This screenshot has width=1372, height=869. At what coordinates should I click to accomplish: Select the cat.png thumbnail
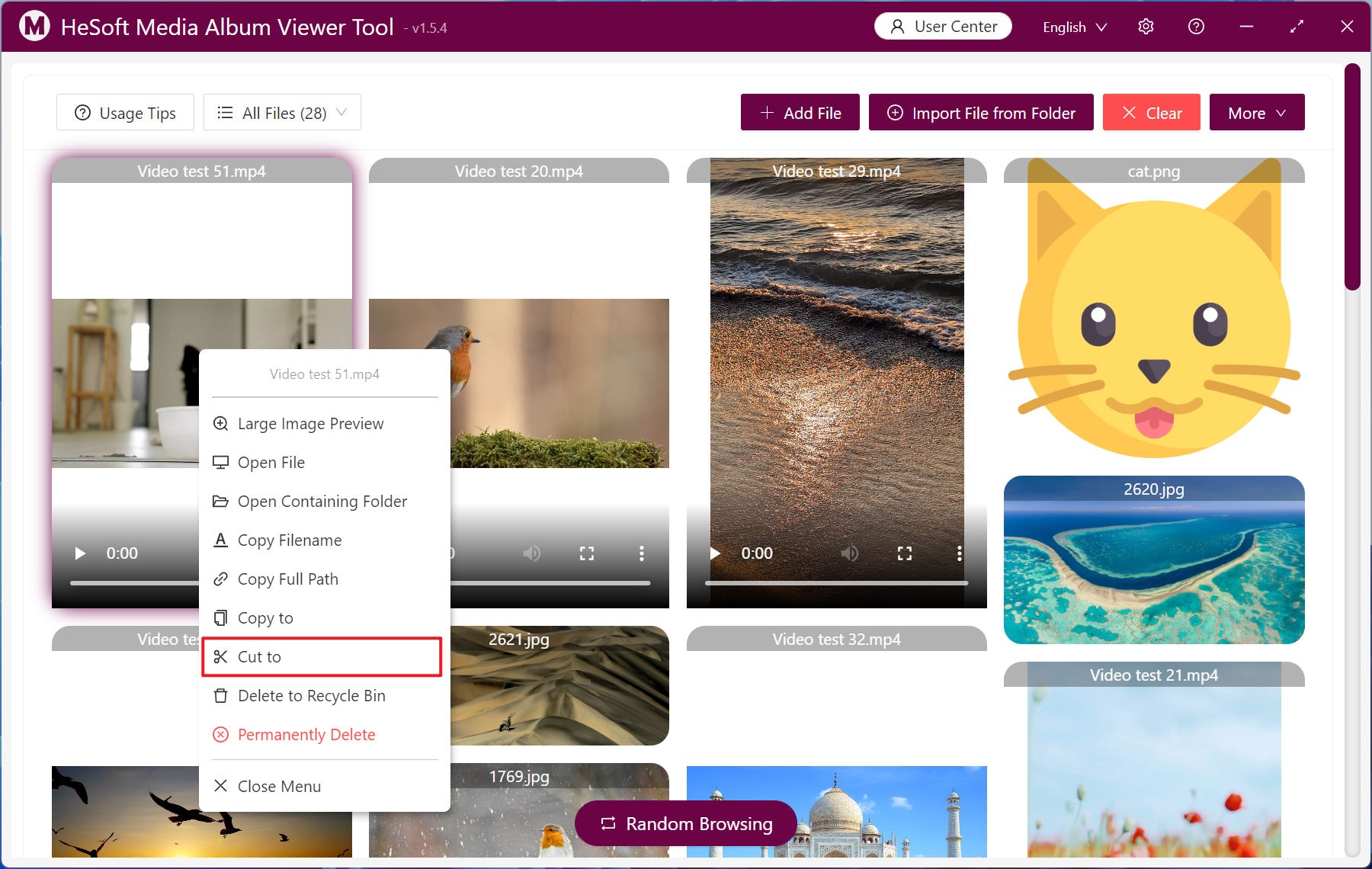point(1154,309)
